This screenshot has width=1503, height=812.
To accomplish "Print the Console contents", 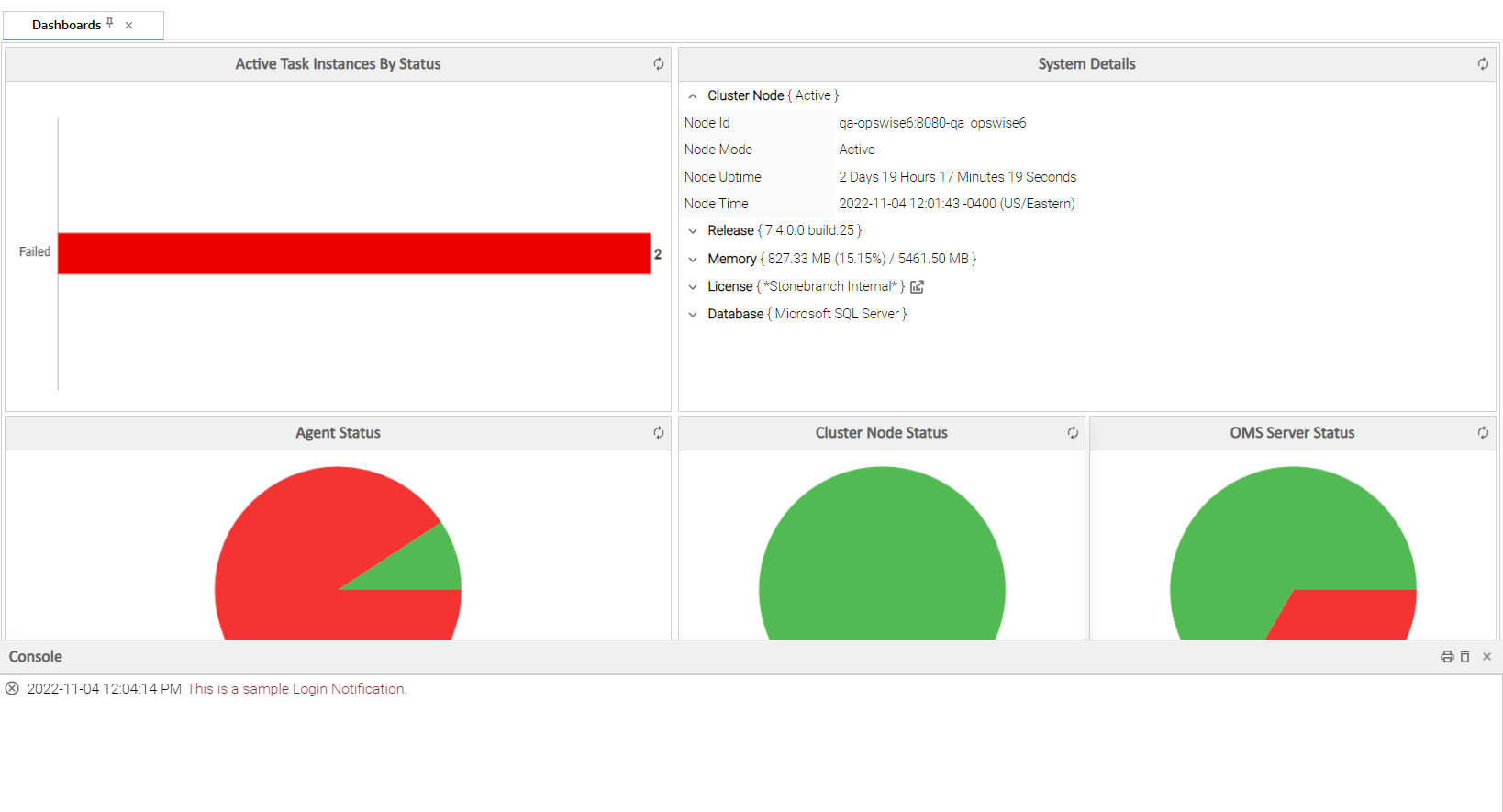I will click(1446, 657).
